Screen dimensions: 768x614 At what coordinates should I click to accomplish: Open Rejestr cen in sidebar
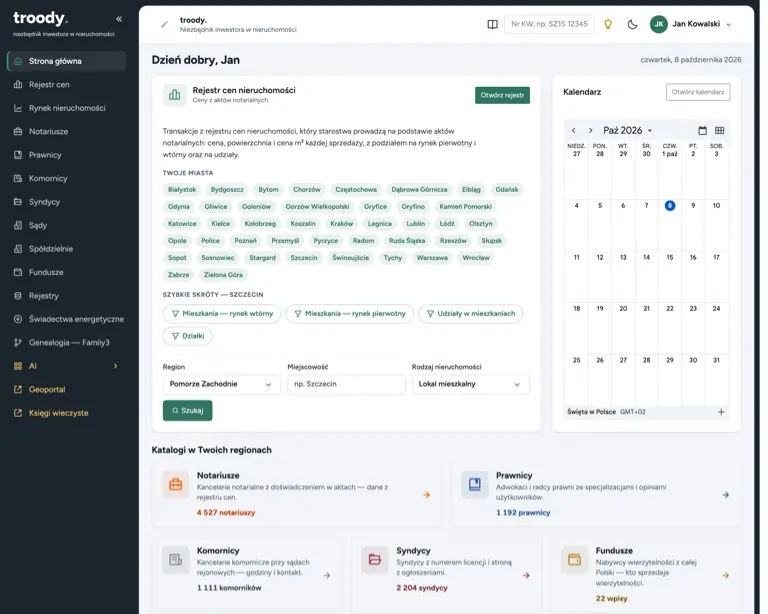coord(67,85)
